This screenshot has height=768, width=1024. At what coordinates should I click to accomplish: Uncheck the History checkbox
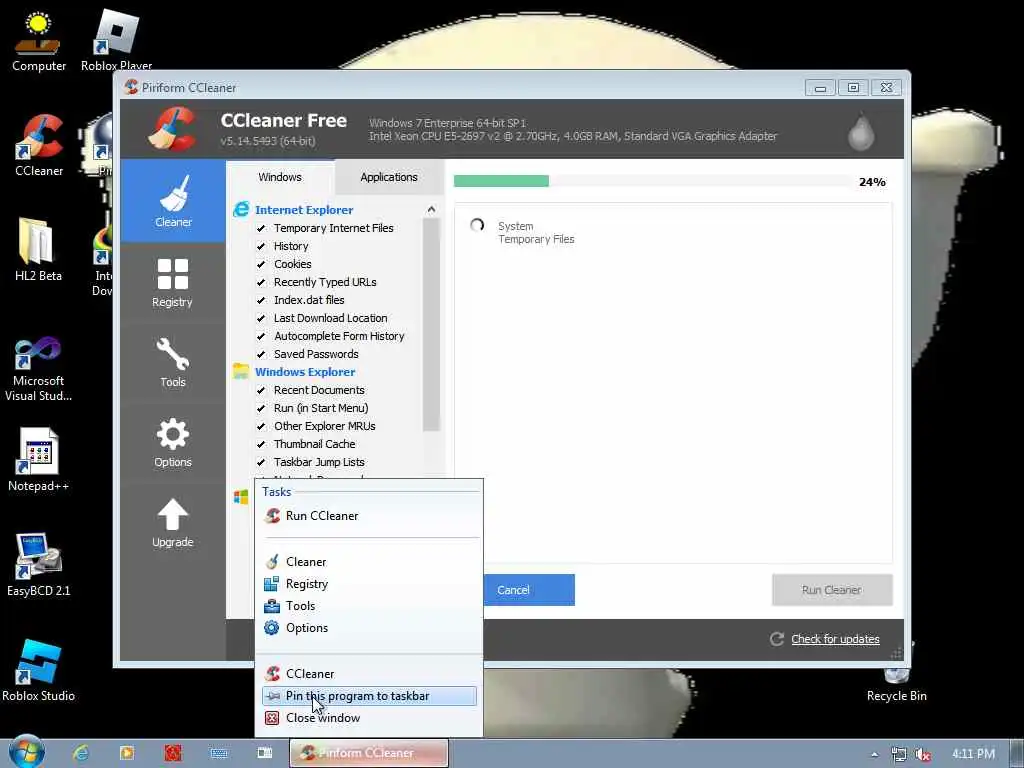pyautogui.click(x=261, y=246)
